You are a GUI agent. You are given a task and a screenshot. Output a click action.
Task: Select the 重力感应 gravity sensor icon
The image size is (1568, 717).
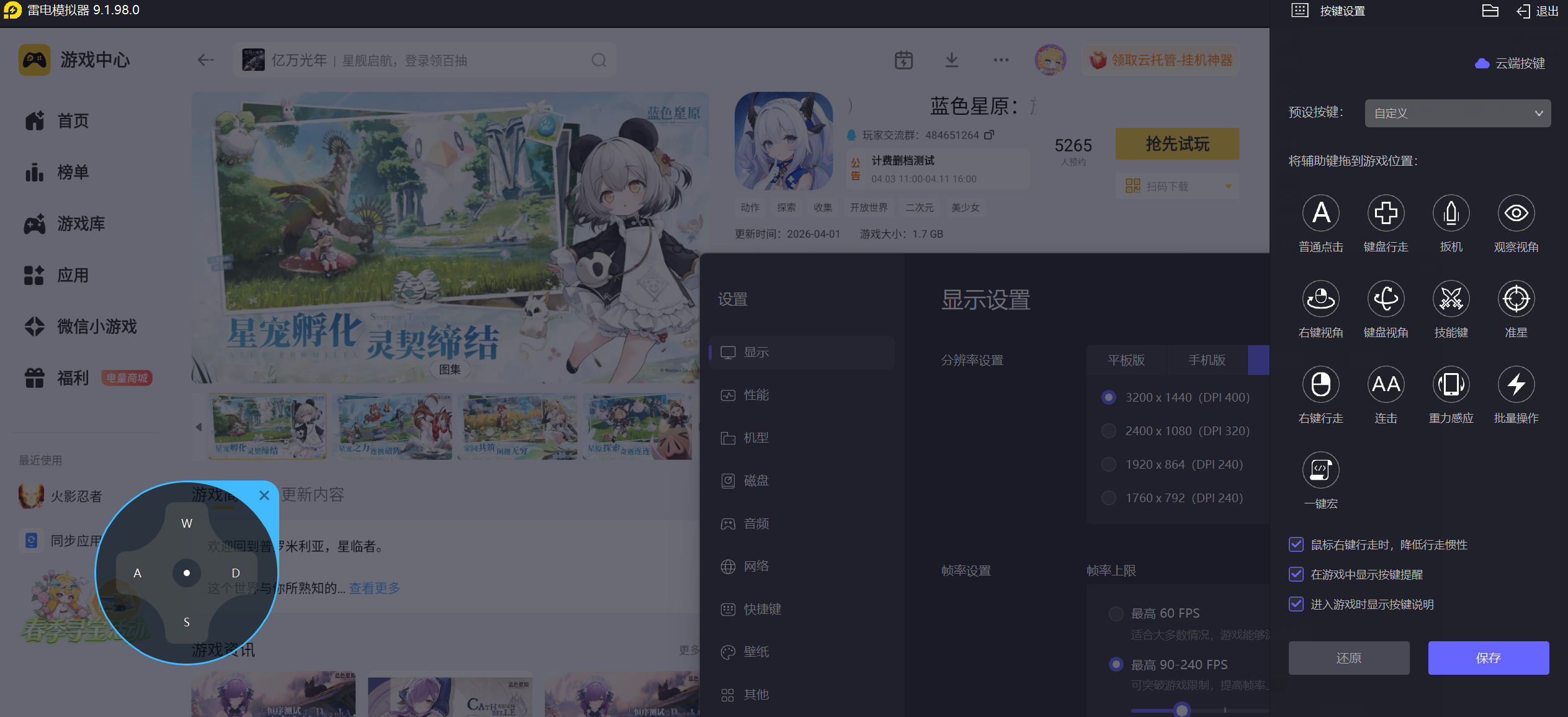click(1451, 384)
